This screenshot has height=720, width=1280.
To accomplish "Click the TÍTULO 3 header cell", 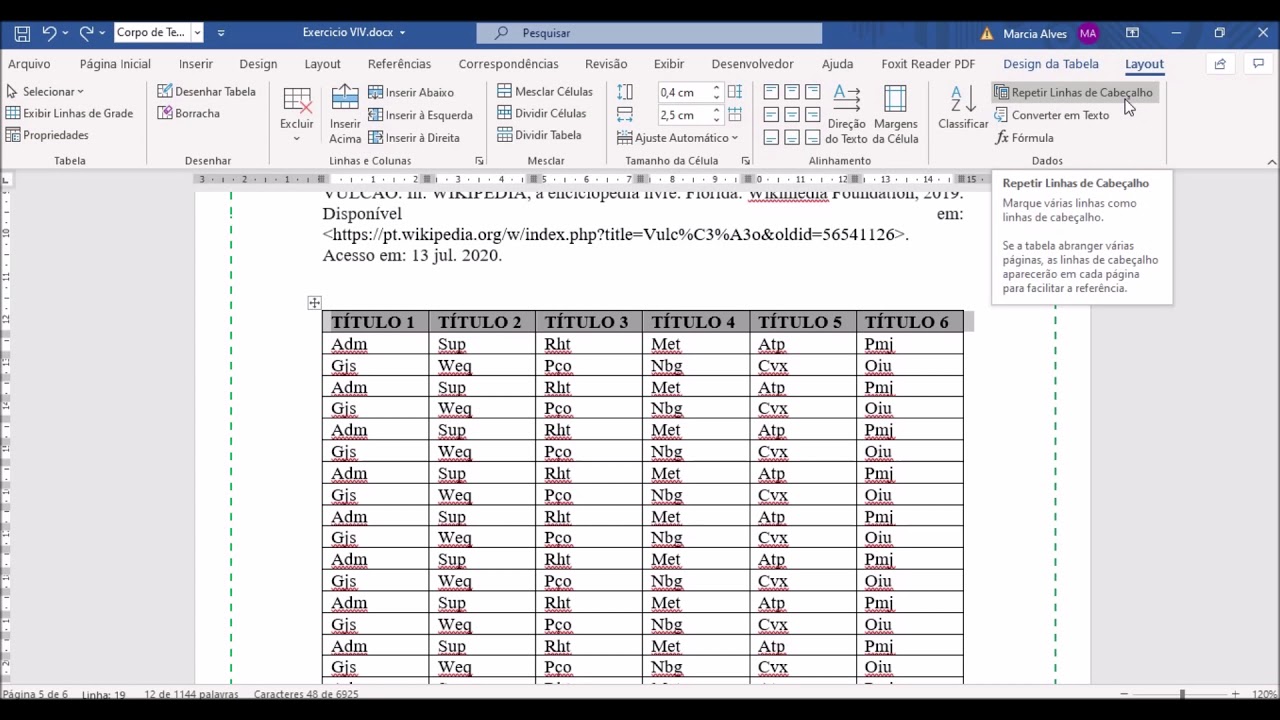I will tap(588, 322).
